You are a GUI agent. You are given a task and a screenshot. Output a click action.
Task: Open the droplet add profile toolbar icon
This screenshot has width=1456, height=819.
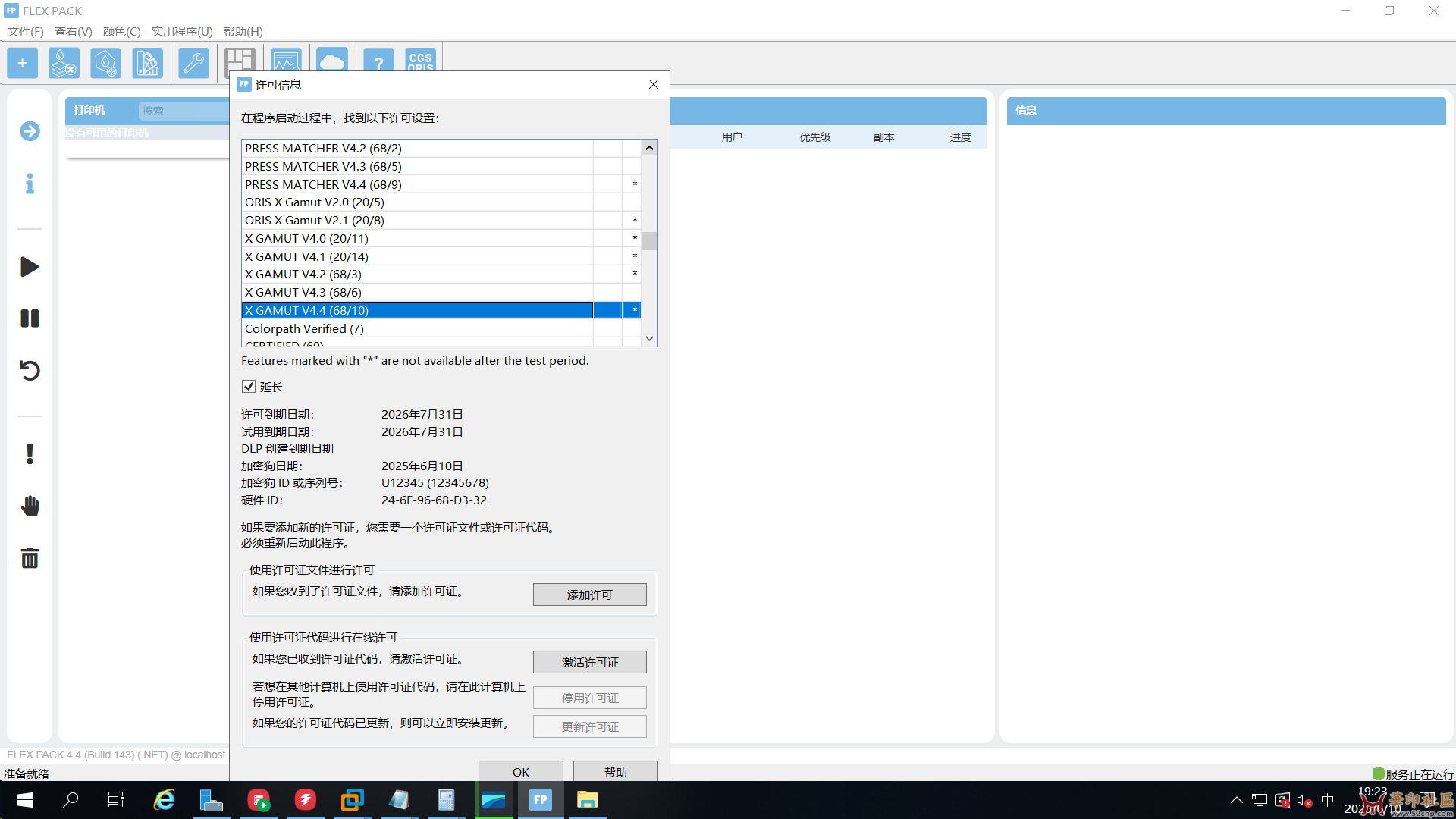[x=105, y=63]
